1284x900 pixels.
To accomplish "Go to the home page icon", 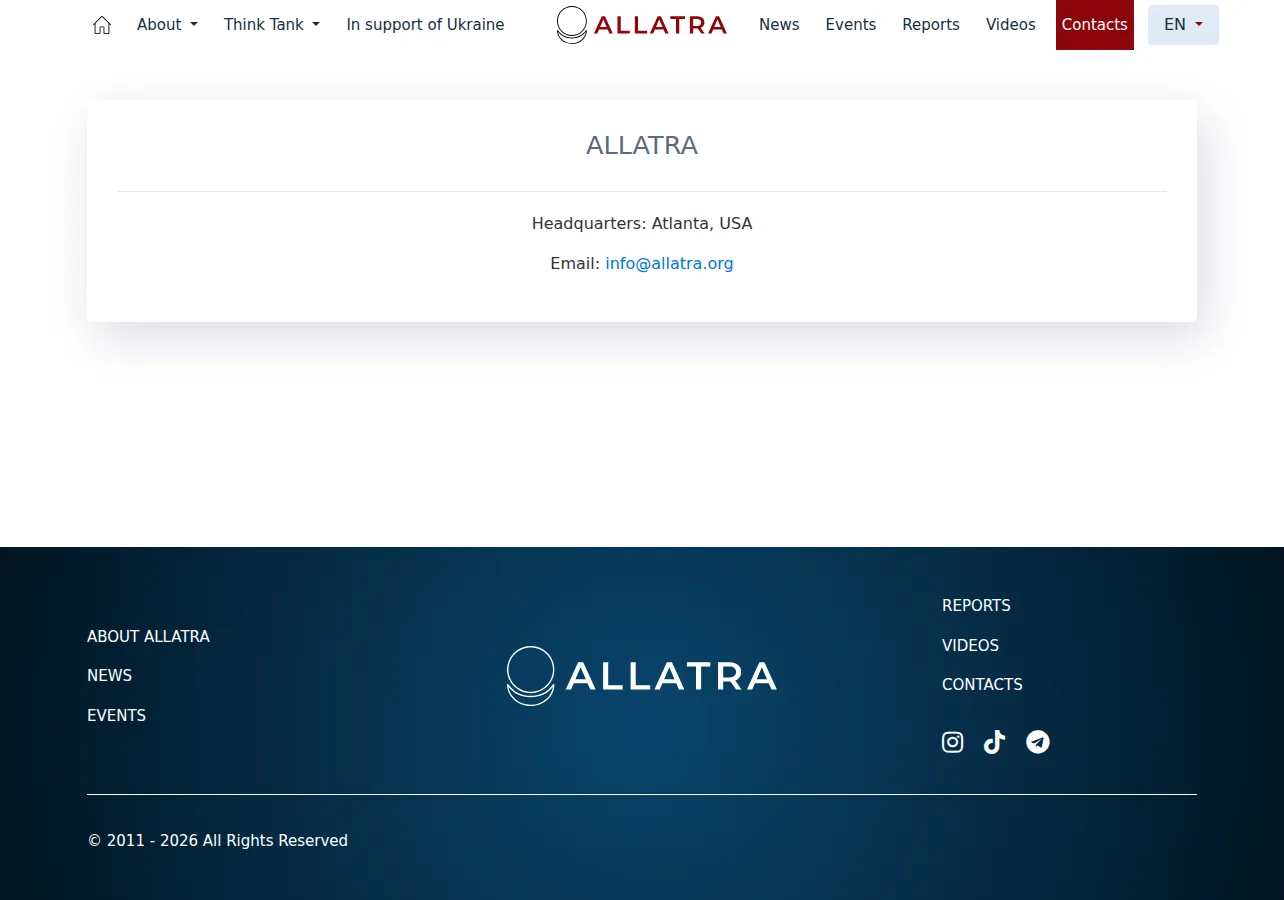I will tap(102, 25).
